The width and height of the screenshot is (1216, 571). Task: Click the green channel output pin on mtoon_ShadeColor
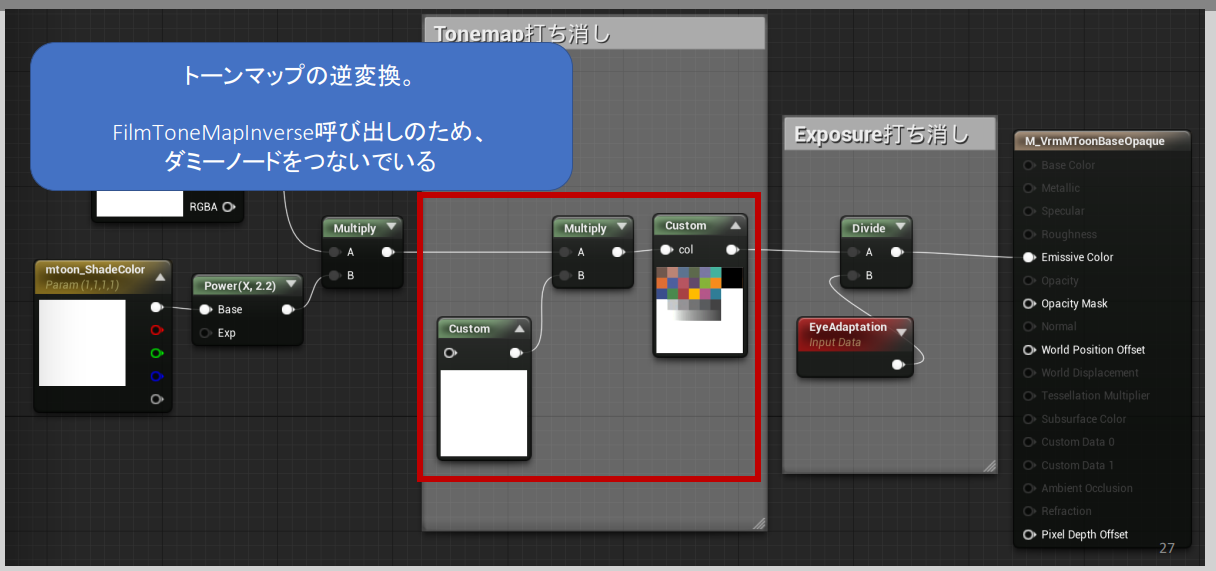tap(156, 353)
